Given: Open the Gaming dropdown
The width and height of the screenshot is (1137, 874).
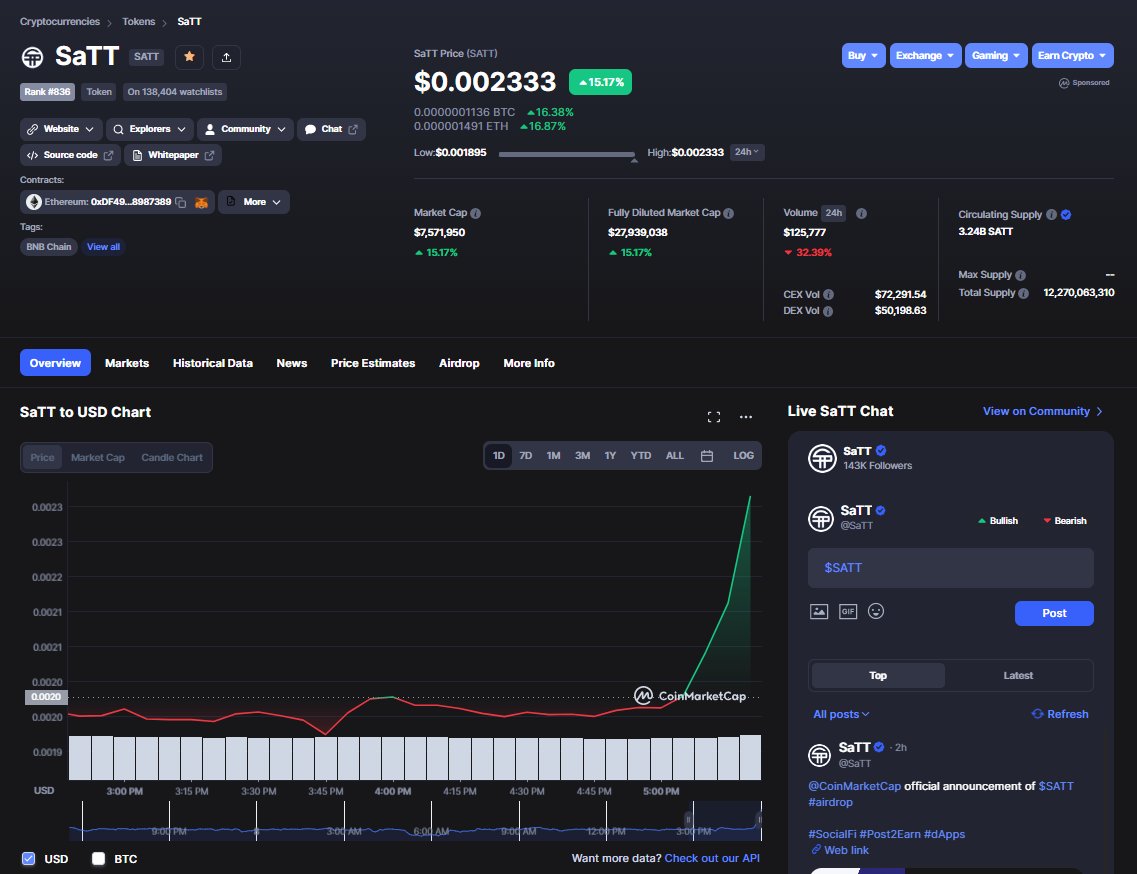Looking at the screenshot, I should click(996, 56).
